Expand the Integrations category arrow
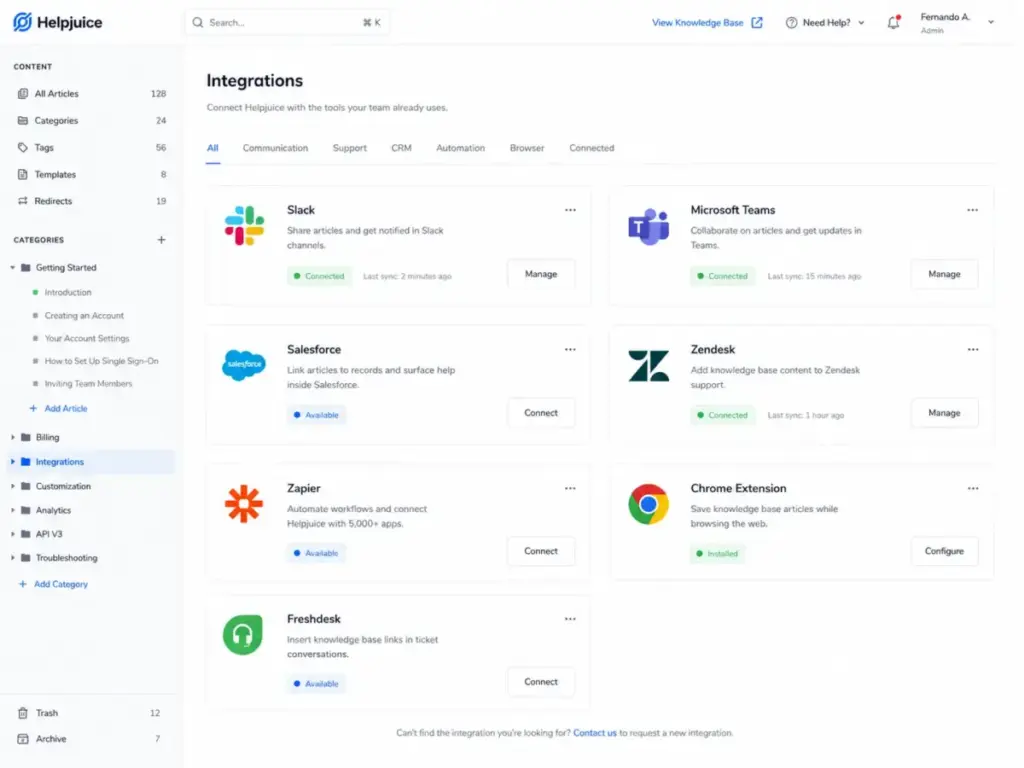The image size is (1024, 768). click(12, 462)
